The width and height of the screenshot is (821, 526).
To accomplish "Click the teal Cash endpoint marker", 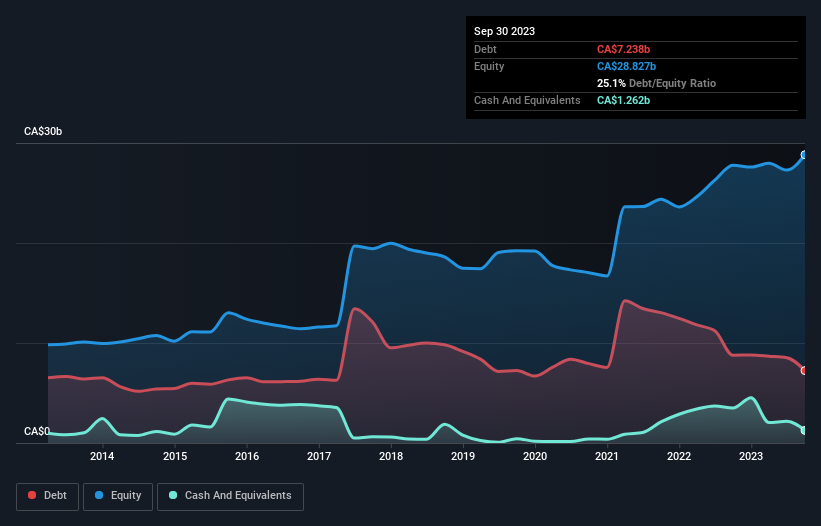I will [x=804, y=430].
